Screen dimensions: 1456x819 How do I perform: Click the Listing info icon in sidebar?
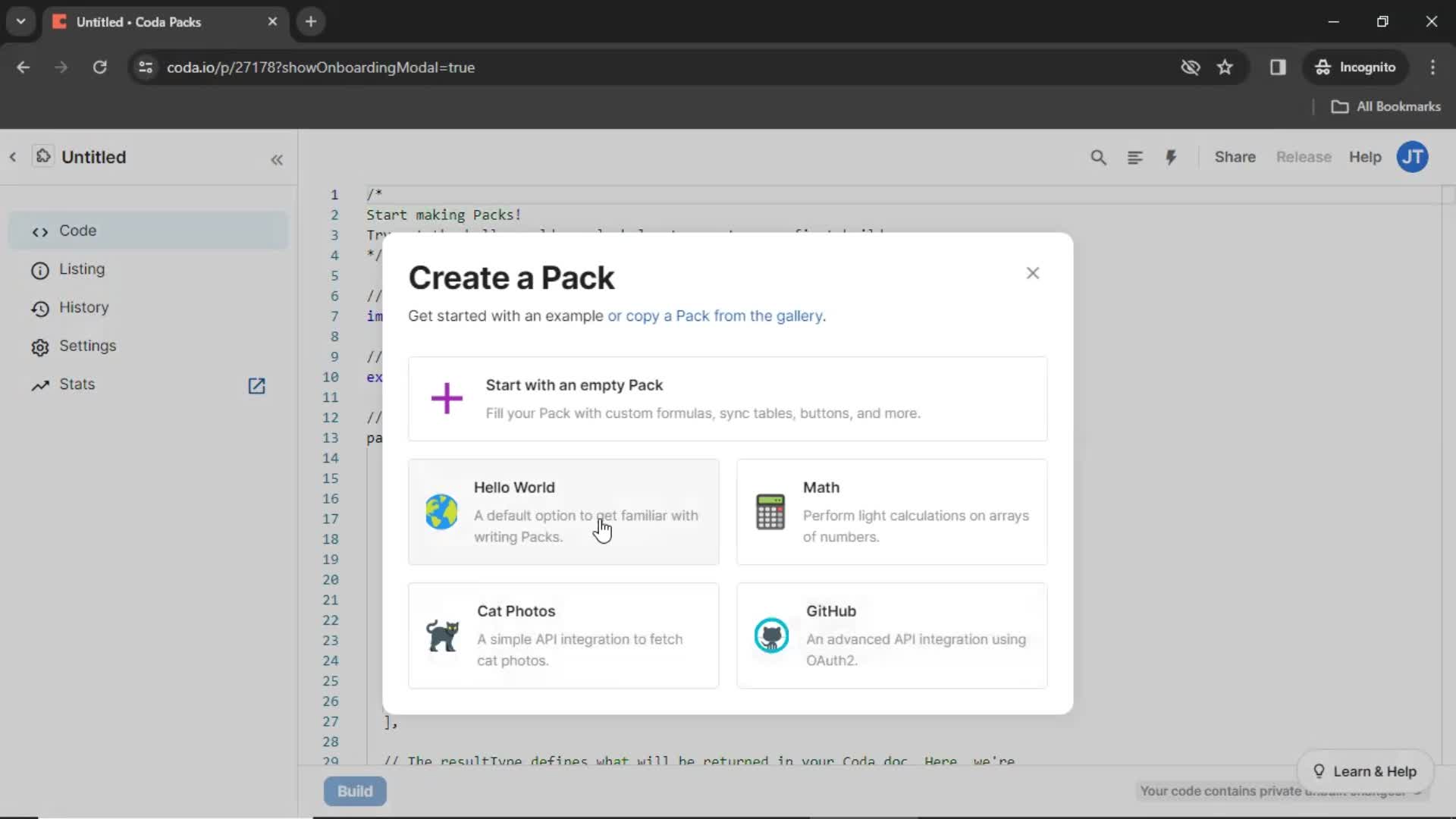[x=39, y=270]
